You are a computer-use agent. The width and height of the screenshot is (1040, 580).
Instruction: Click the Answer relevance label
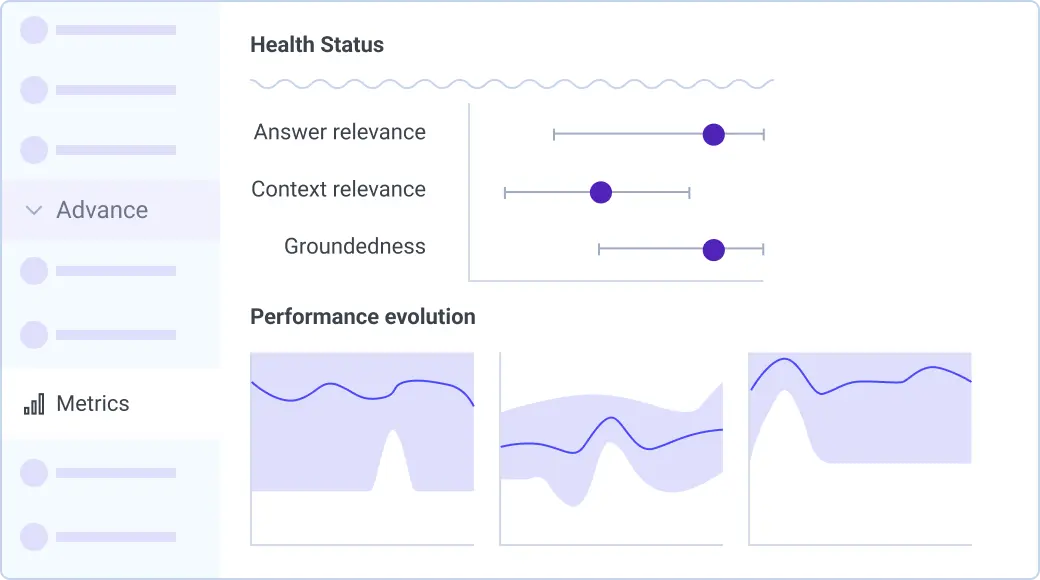[340, 132]
